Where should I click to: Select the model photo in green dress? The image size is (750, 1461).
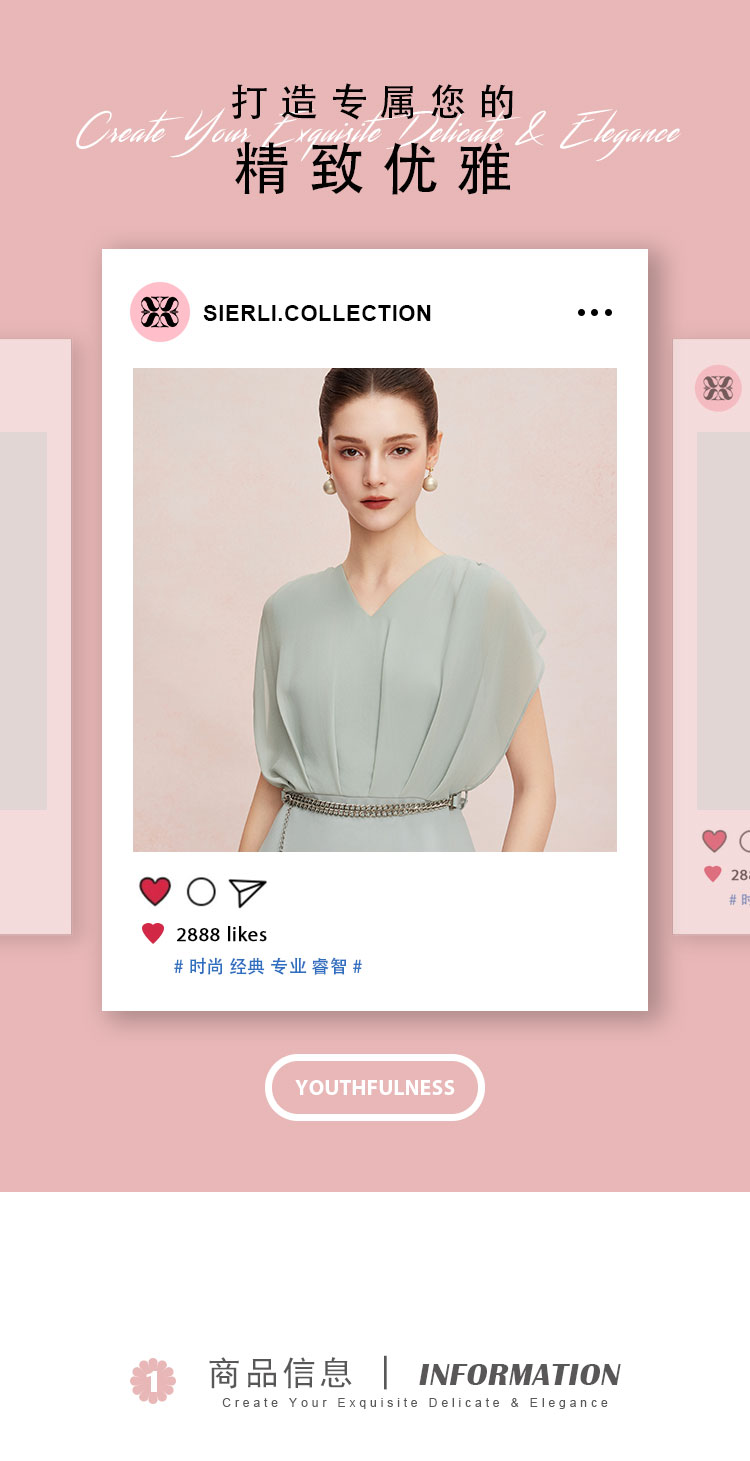[x=375, y=610]
